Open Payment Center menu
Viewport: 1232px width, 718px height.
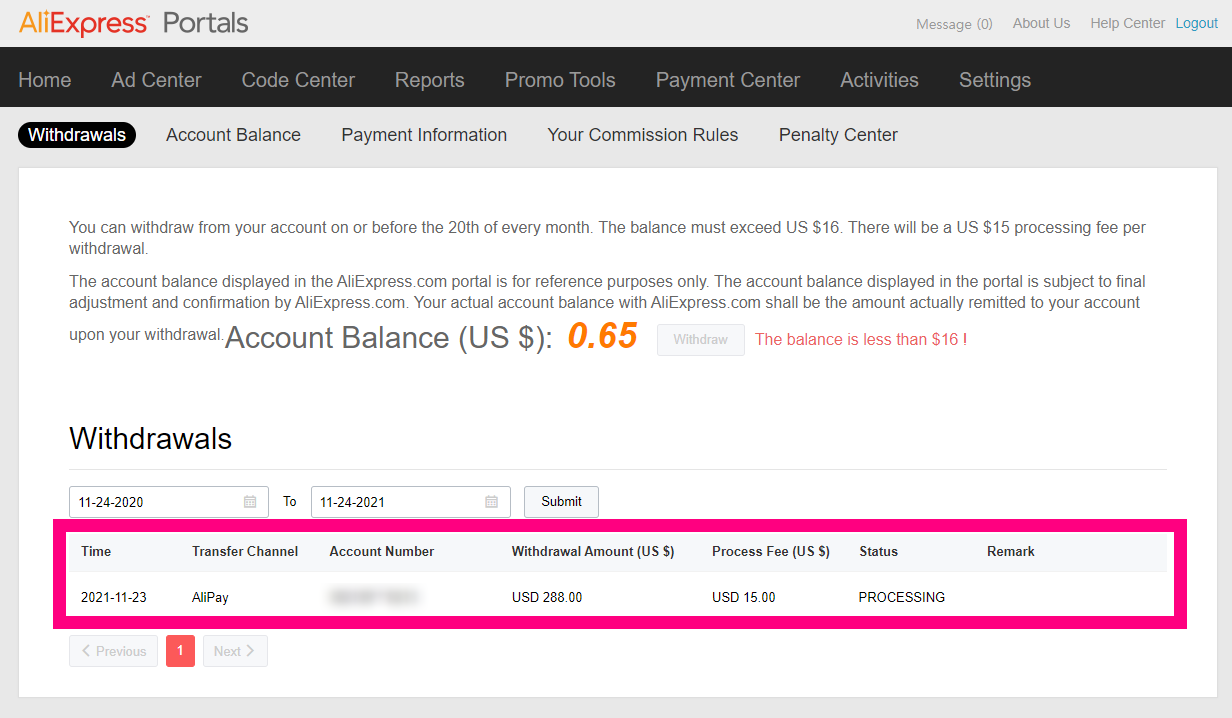point(728,80)
